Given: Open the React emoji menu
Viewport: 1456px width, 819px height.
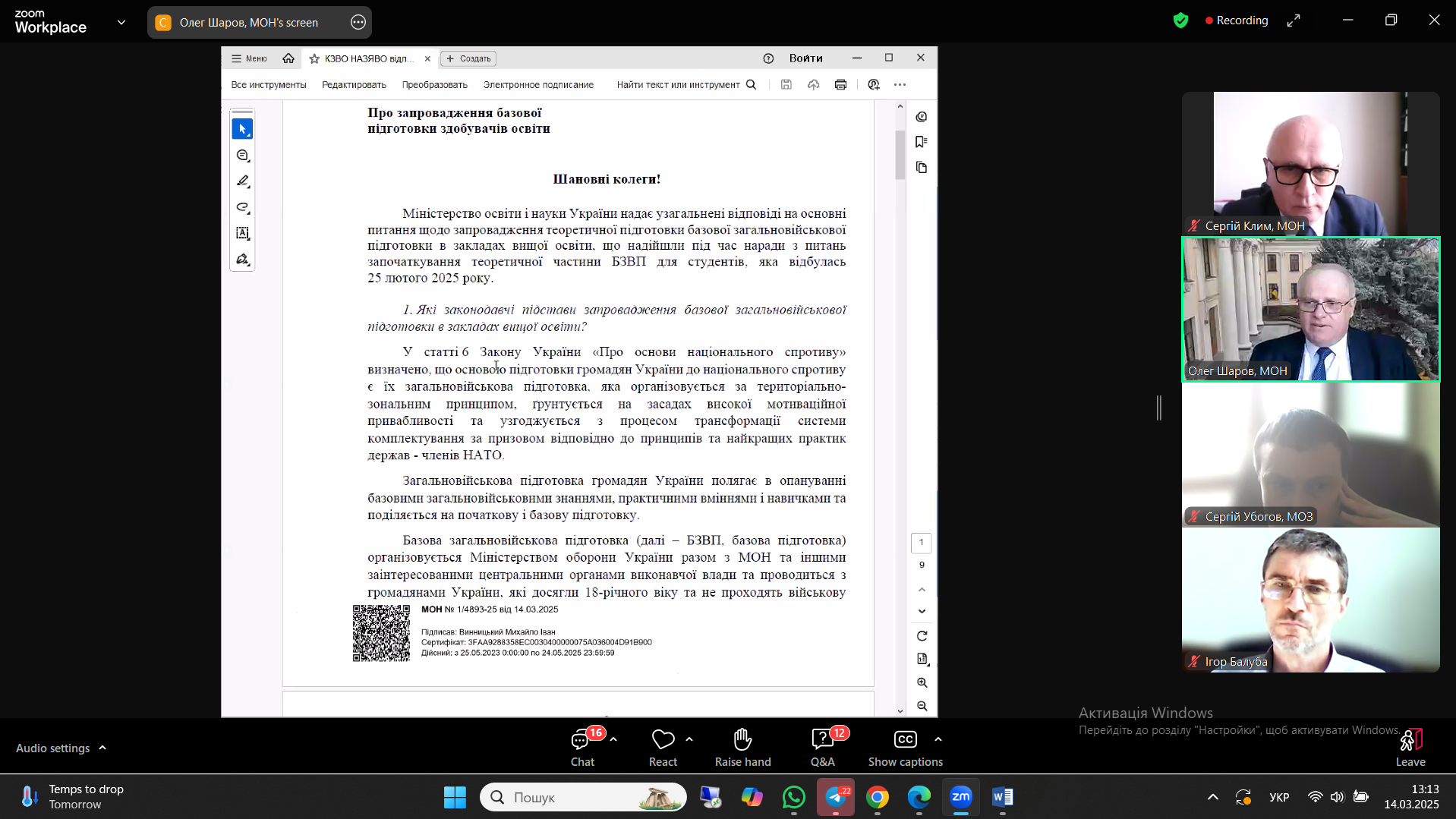Looking at the screenshot, I should tap(663, 748).
